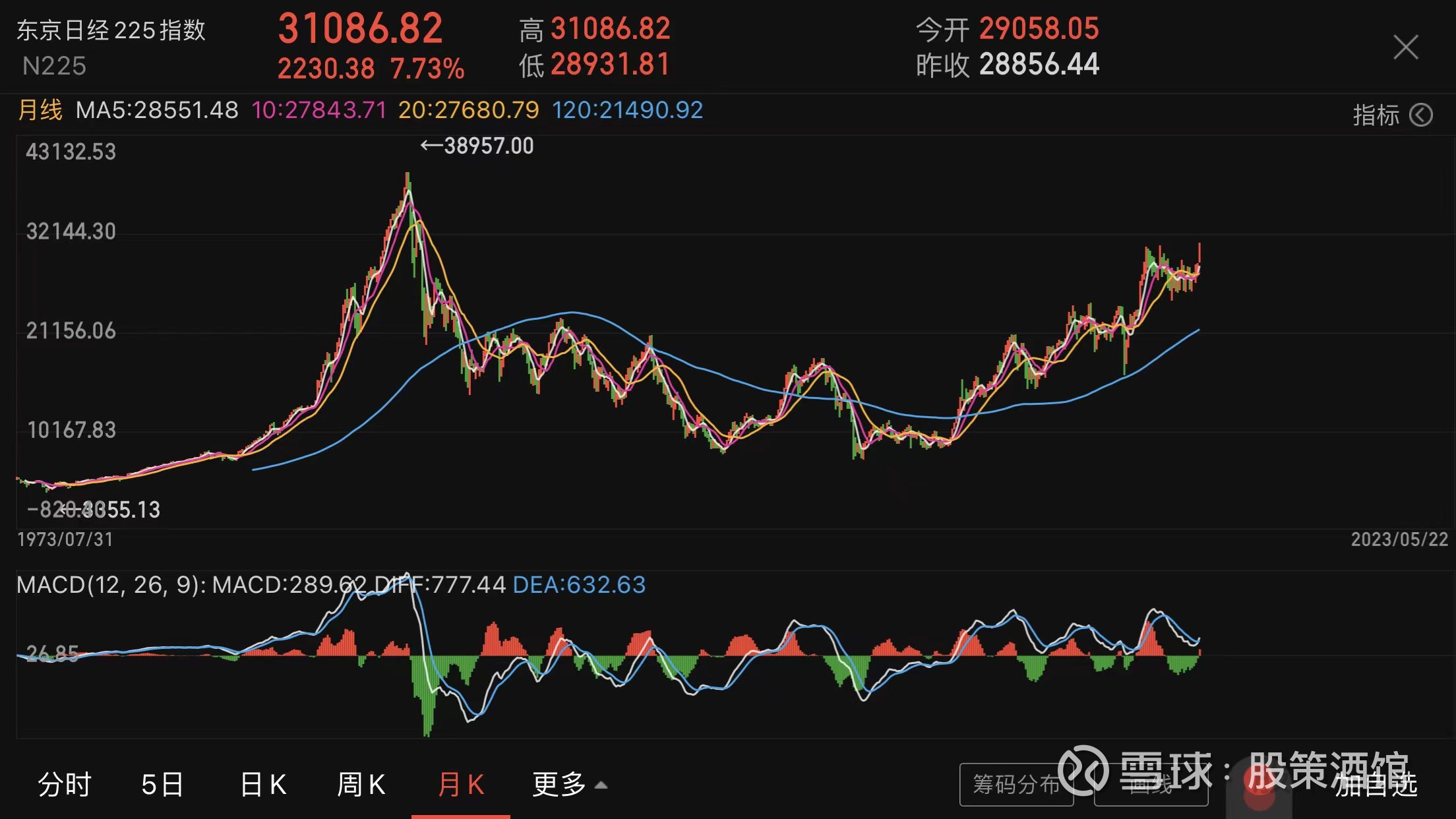Select the MA5:28551.48 legend entry
The image size is (1456, 819).
(x=158, y=110)
